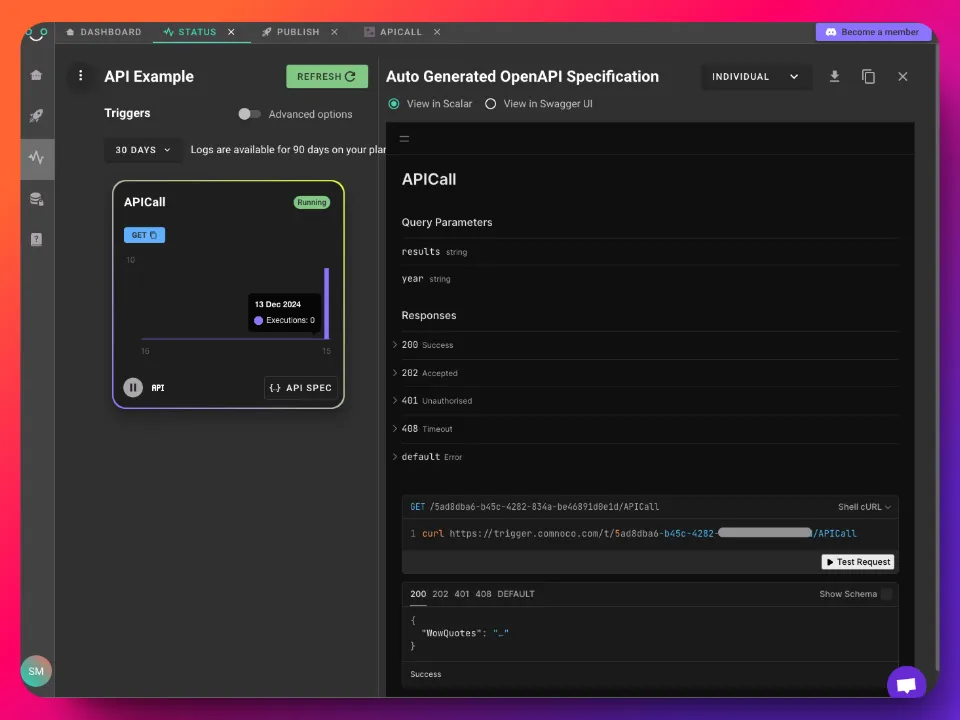Screen dimensions: 960x720
Task: Open the chat support bubble
Action: (906, 685)
